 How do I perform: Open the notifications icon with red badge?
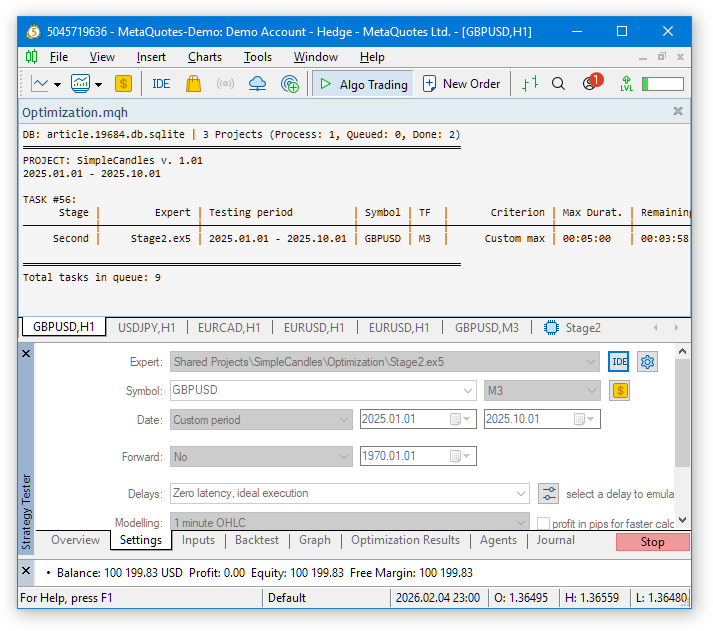point(592,83)
